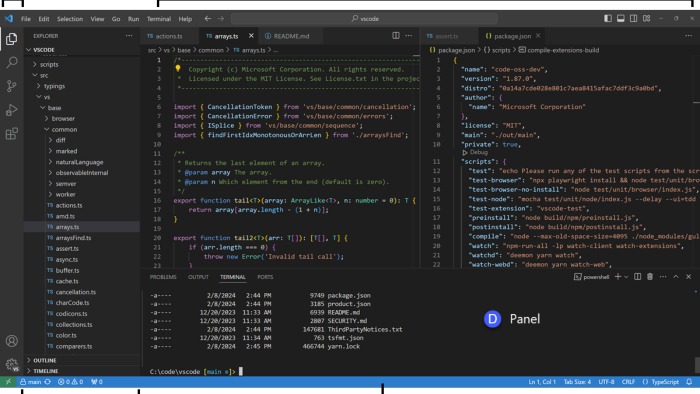Open the Manage gear icon
The image size is (700, 394).
point(12,364)
